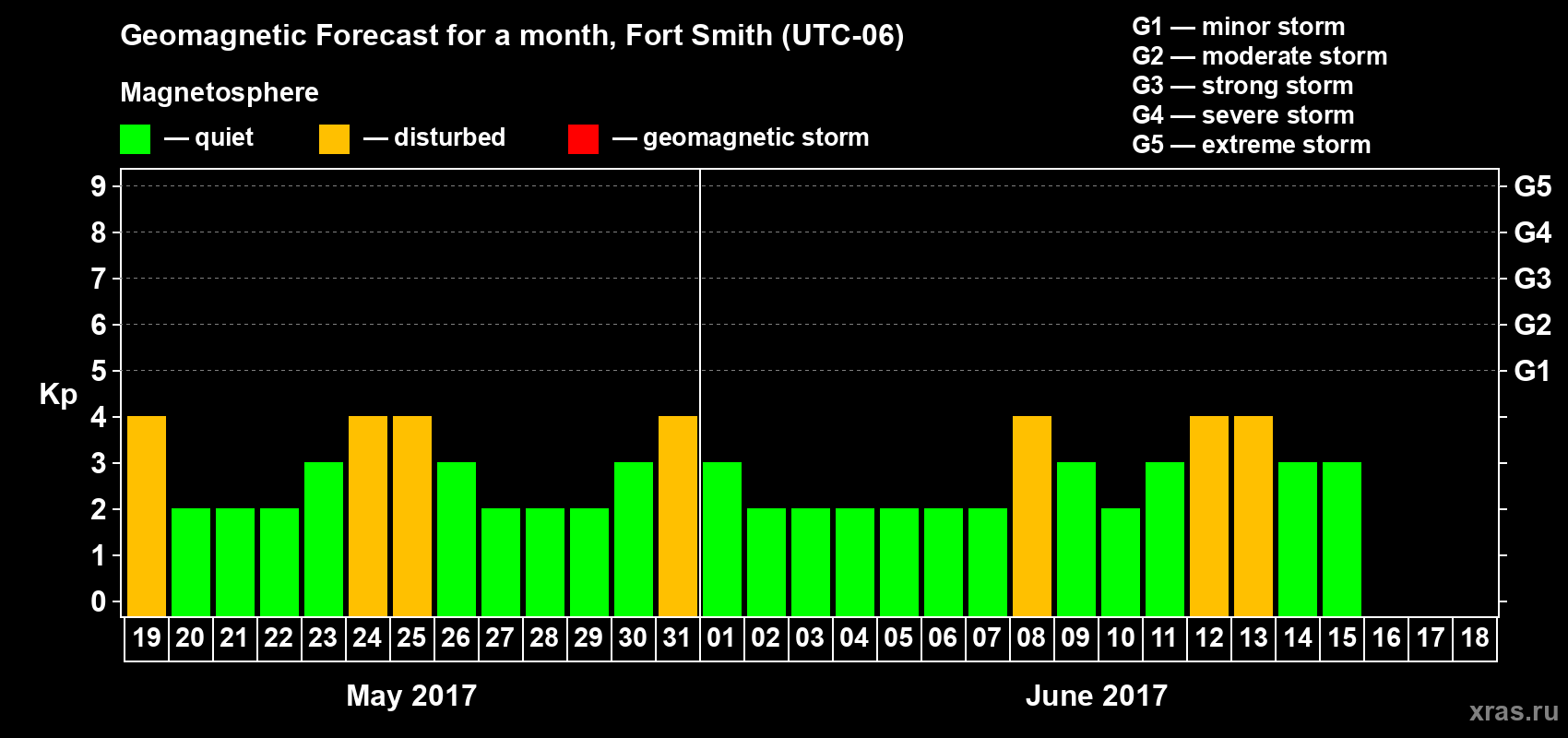Select the green bar for June 09
Screen dimensions: 1568x738
(x=1076, y=540)
